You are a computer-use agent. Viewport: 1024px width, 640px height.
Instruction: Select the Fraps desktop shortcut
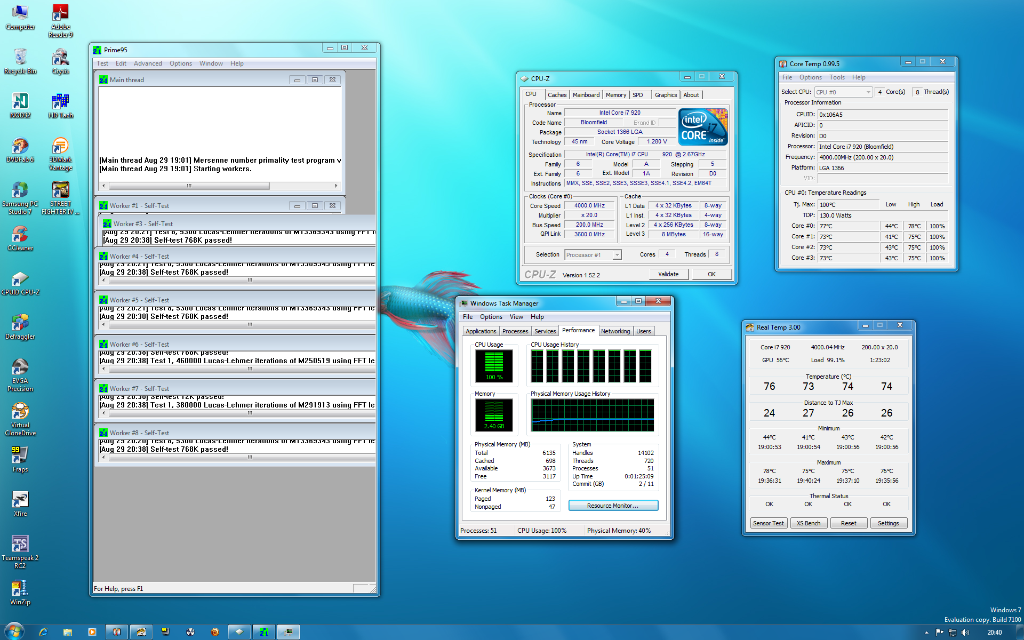[20, 460]
